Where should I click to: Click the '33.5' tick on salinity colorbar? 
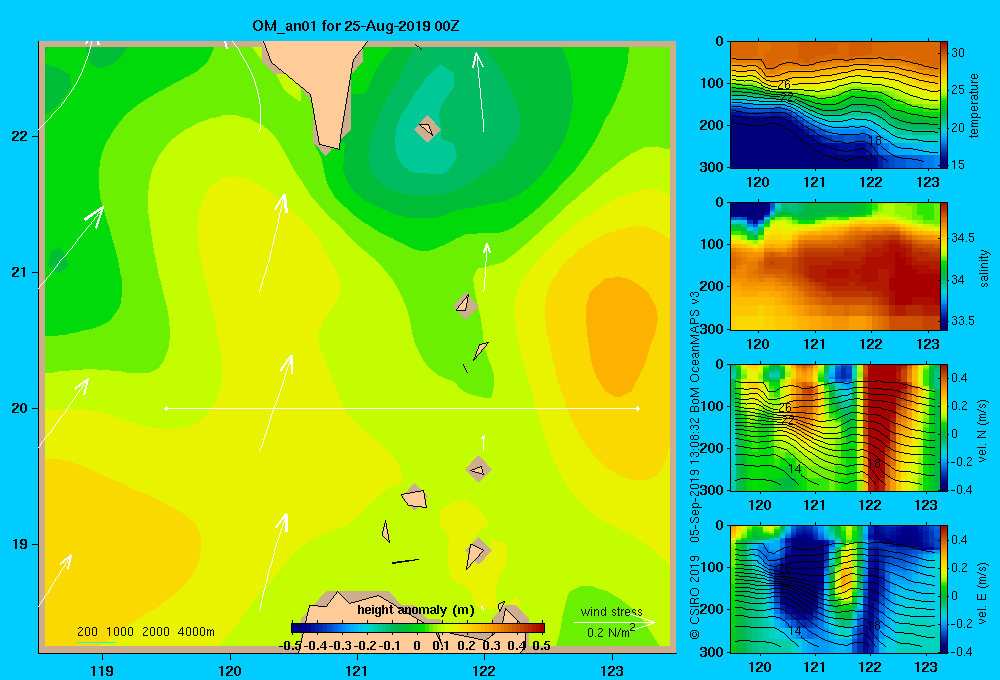click(962, 321)
